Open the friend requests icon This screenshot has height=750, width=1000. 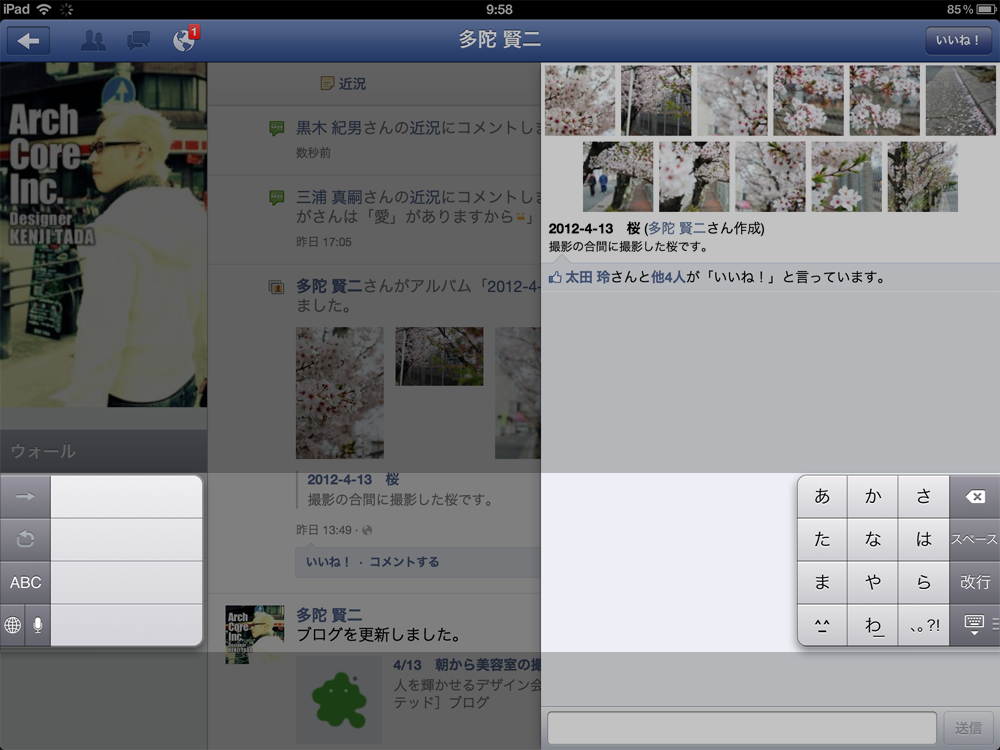point(93,41)
